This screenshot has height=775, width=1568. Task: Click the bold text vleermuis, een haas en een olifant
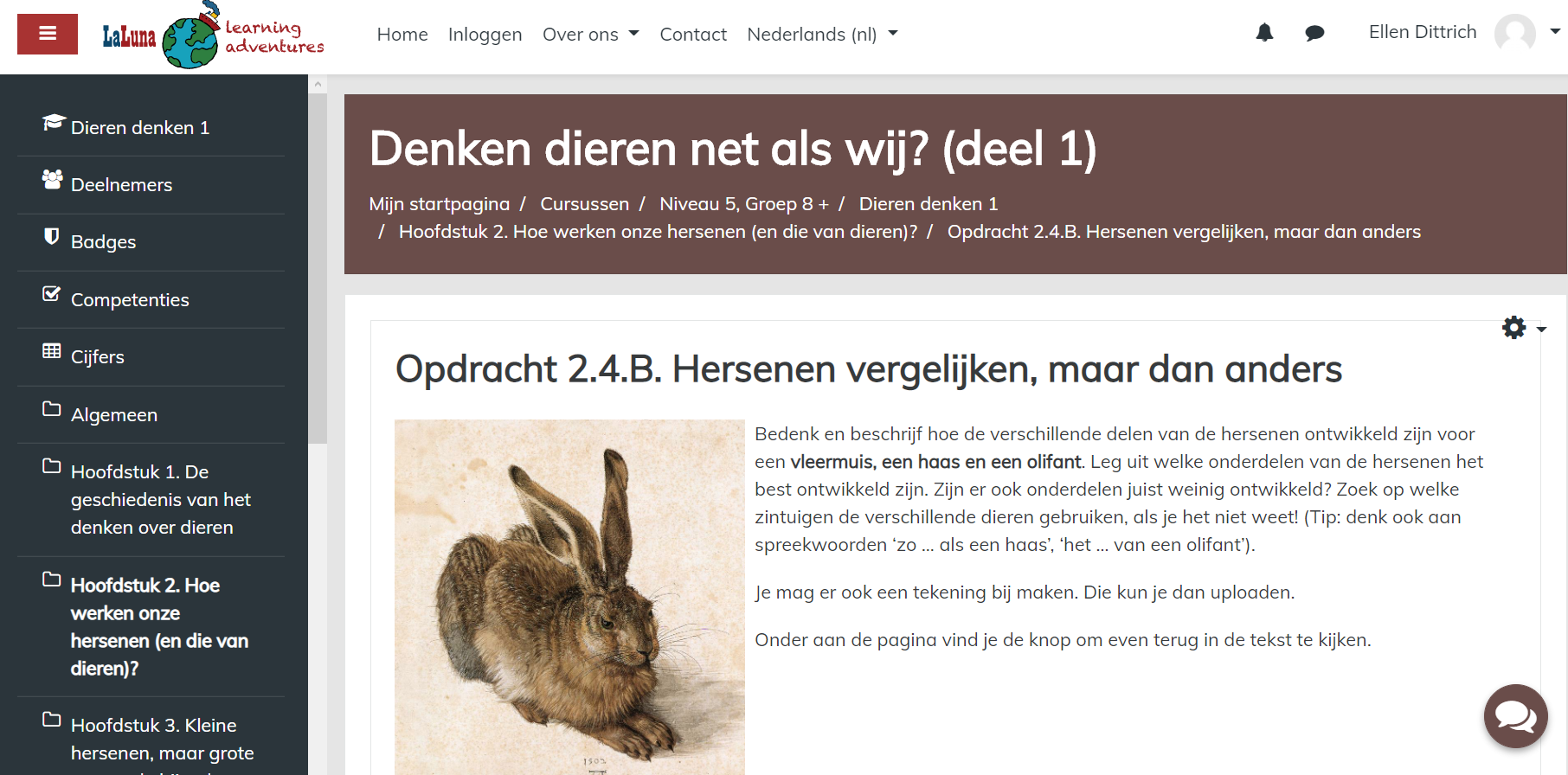(x=936, y=462)
